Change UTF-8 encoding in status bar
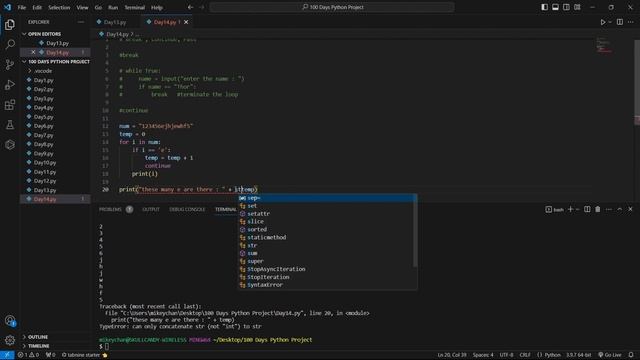640x360 pixels. pyautogui.click(x=507, y=355)
